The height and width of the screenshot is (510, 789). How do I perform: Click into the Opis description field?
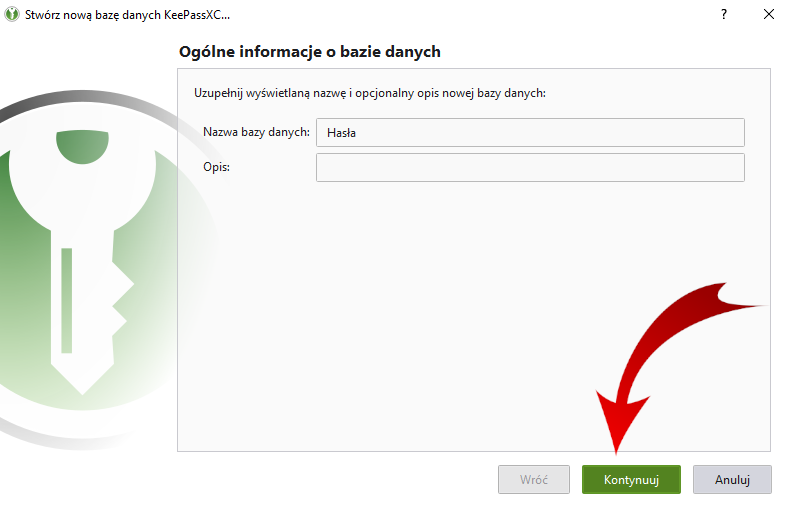530,167
